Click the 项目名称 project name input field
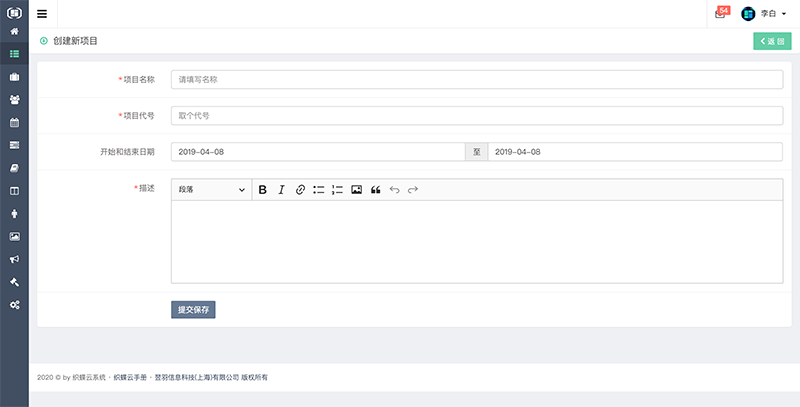Viewport: 800px width, 407px height. point(476,79)
